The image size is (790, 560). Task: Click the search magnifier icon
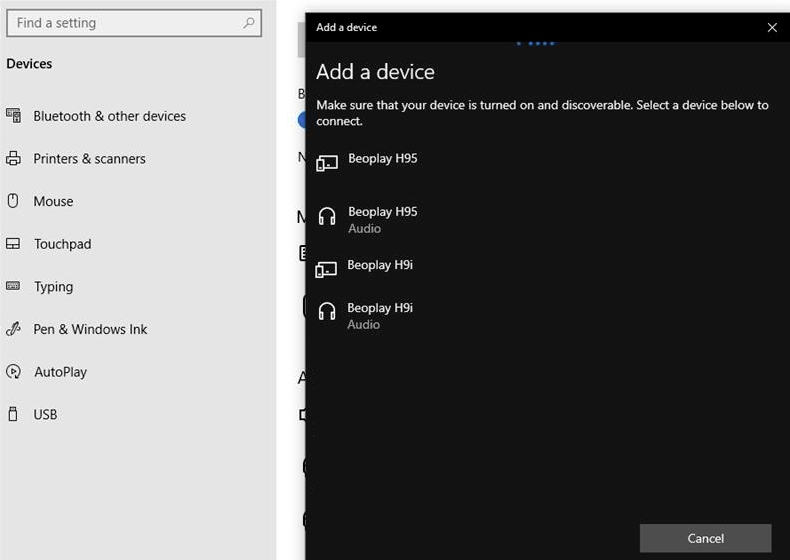(249, 23)
